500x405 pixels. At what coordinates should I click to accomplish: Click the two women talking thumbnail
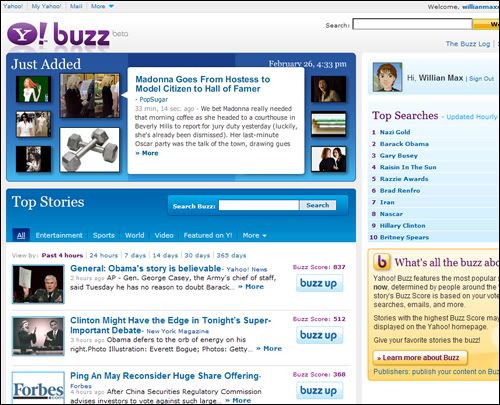pos(329,159)
